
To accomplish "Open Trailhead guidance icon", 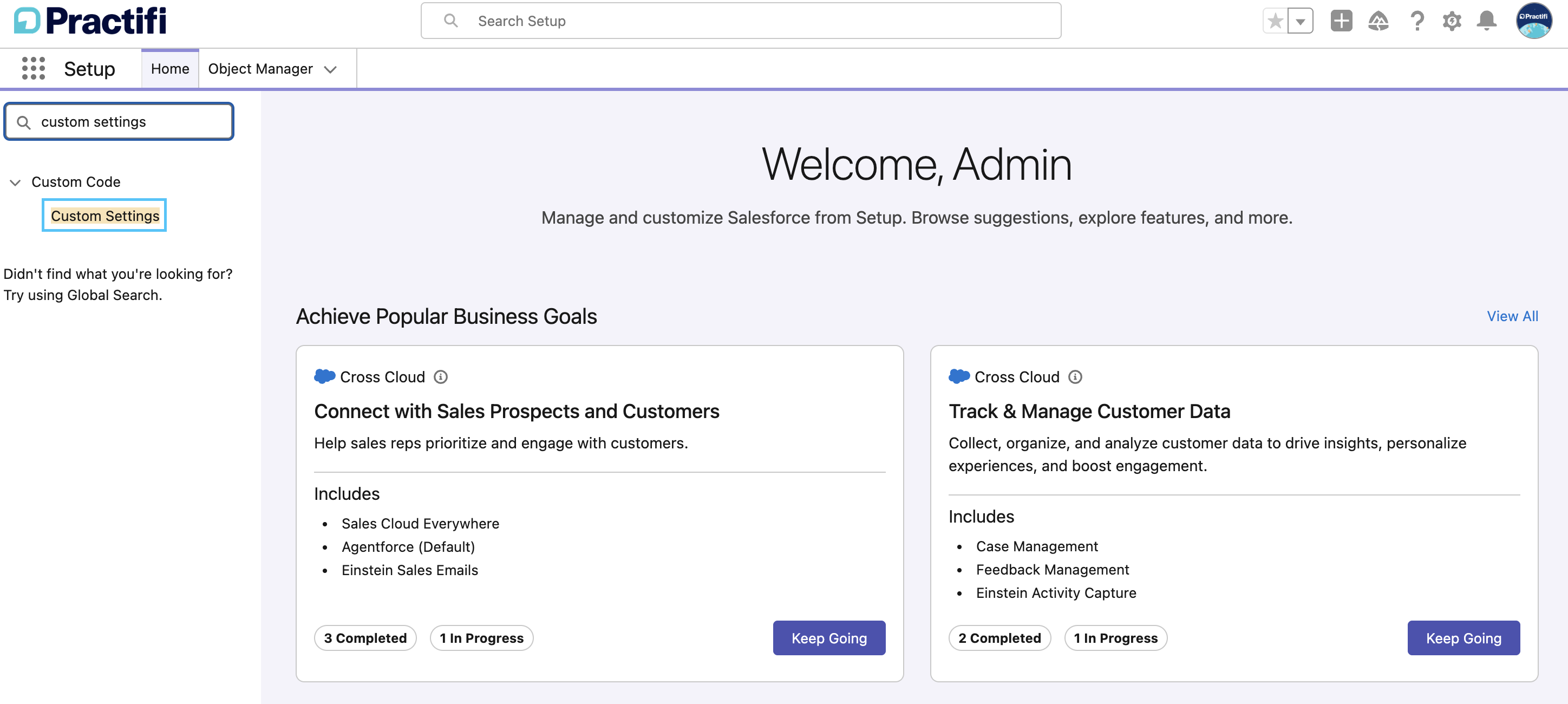I will point(1378,21).
